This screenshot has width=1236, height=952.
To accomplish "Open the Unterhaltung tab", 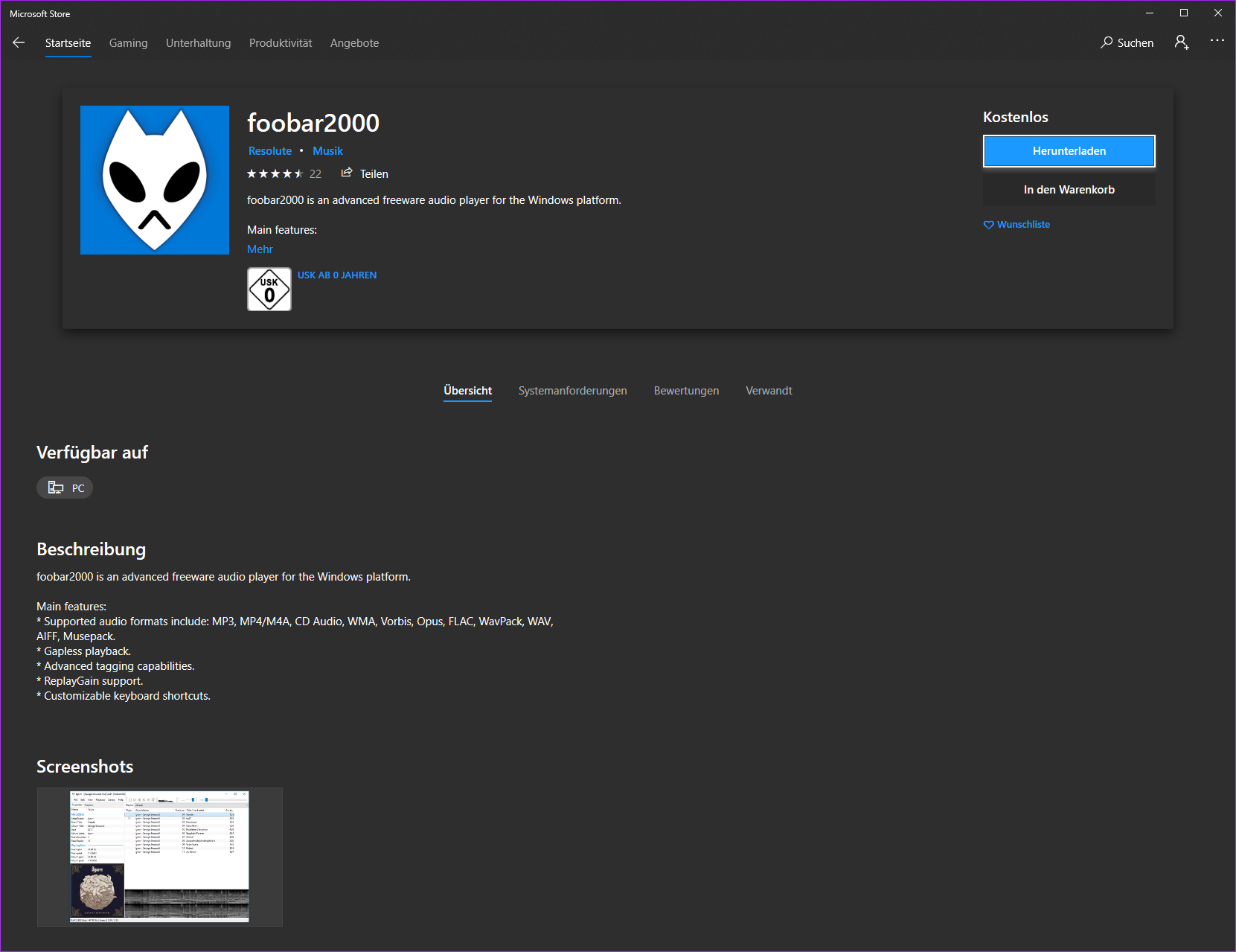I will pos(198,43).
